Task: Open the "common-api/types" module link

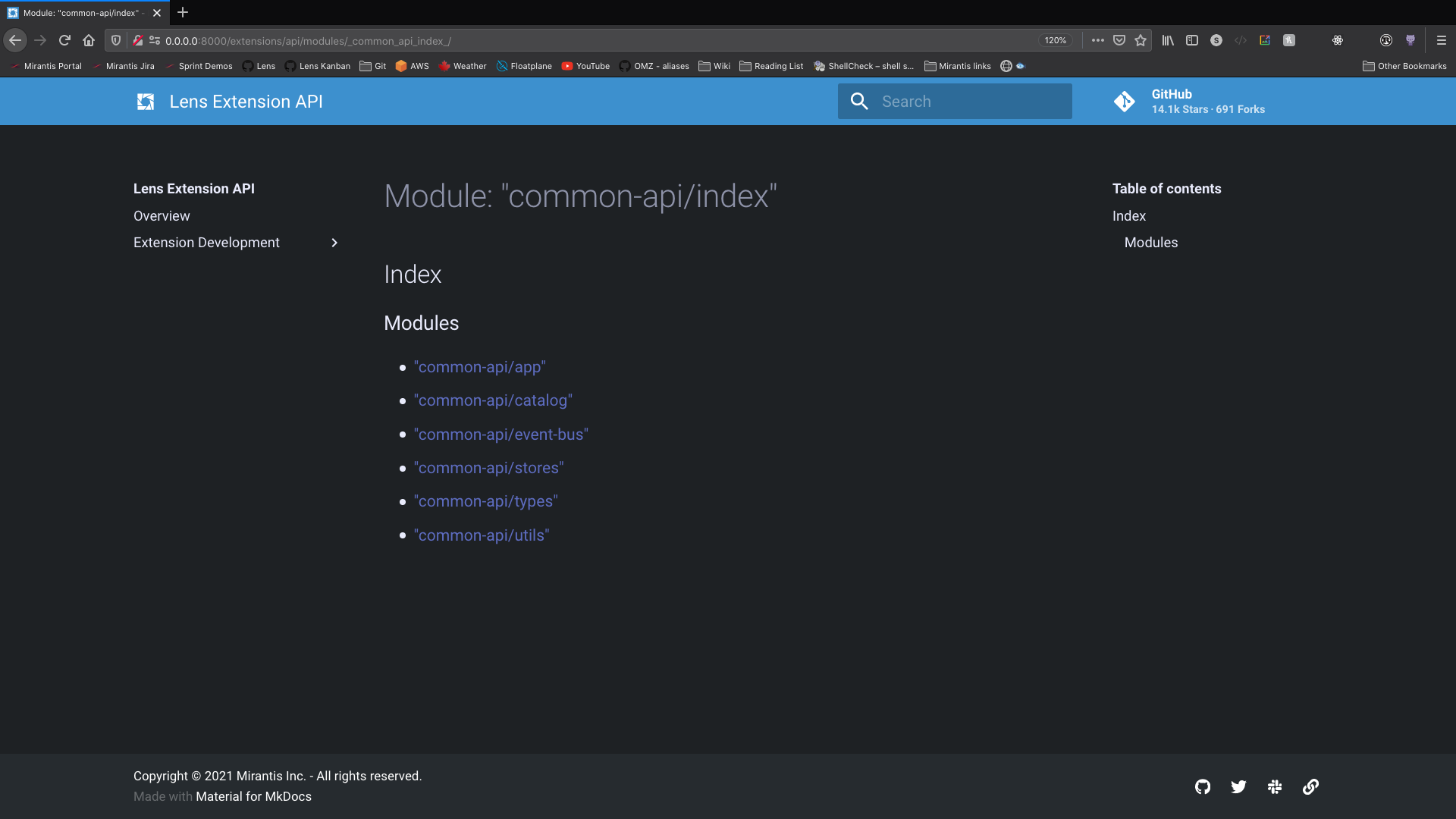Action: tap(486, 501)
